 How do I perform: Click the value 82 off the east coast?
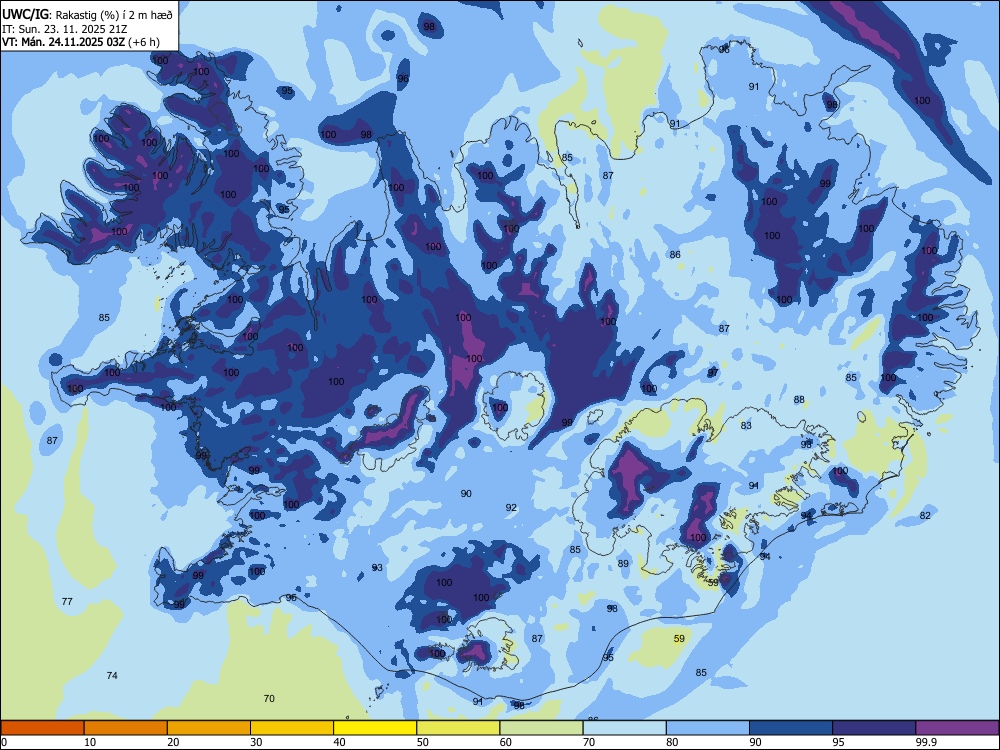coord(925,515)
